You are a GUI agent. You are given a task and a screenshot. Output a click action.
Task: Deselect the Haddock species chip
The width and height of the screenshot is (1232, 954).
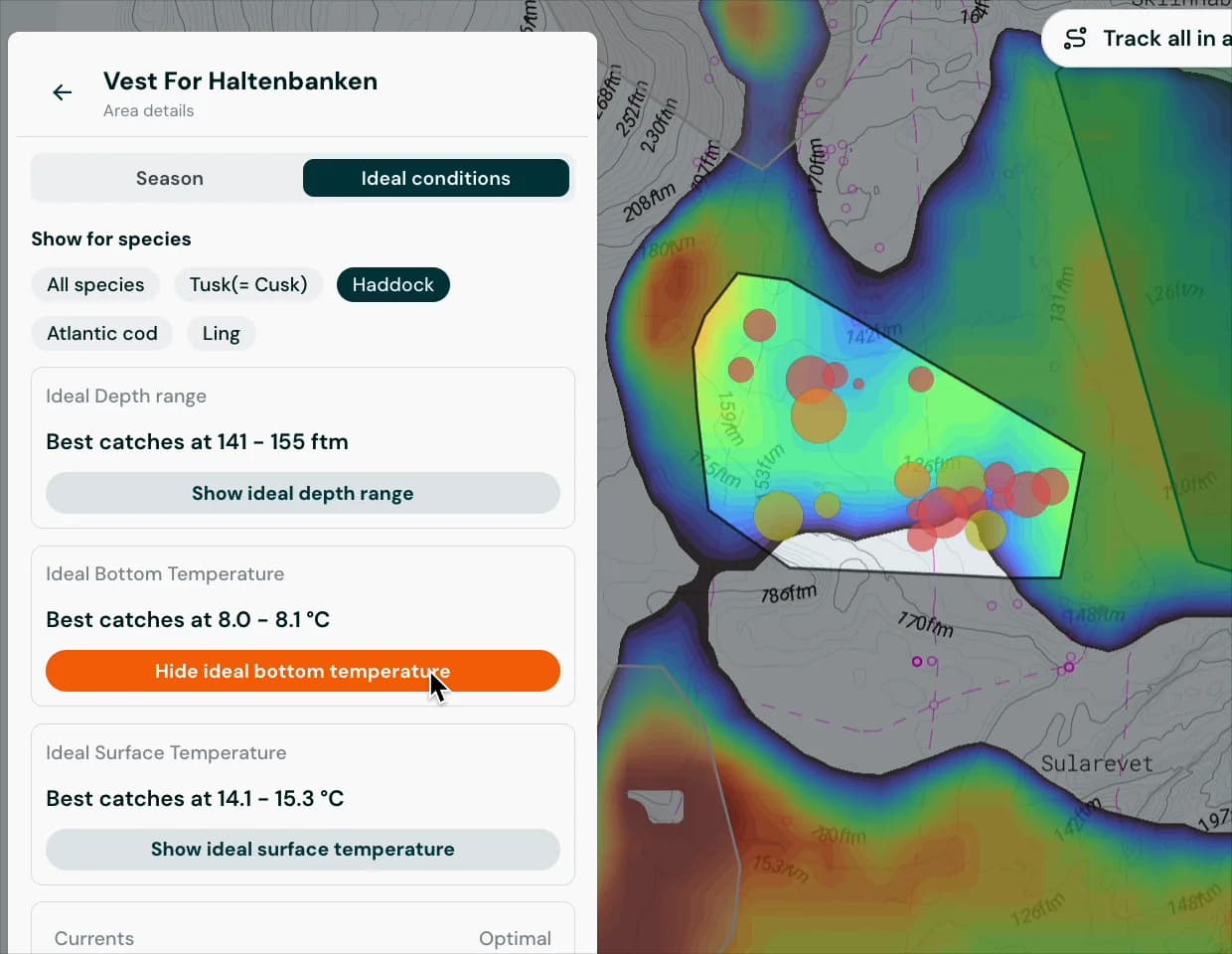(x=393, y=284)
